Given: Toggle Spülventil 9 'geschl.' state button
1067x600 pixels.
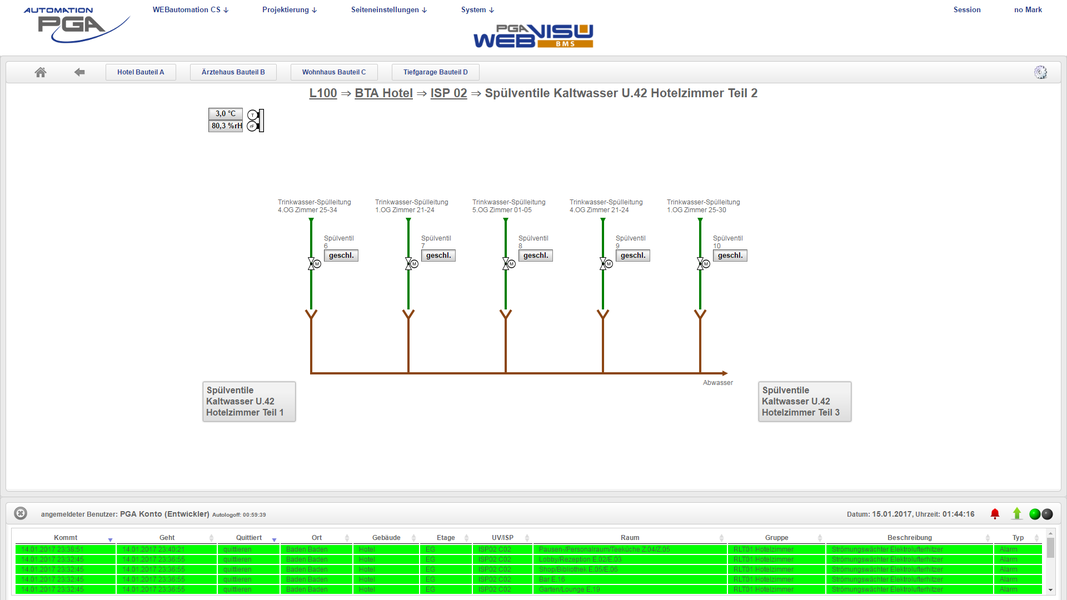Looking at the screenshot, I should coord(632,256).
